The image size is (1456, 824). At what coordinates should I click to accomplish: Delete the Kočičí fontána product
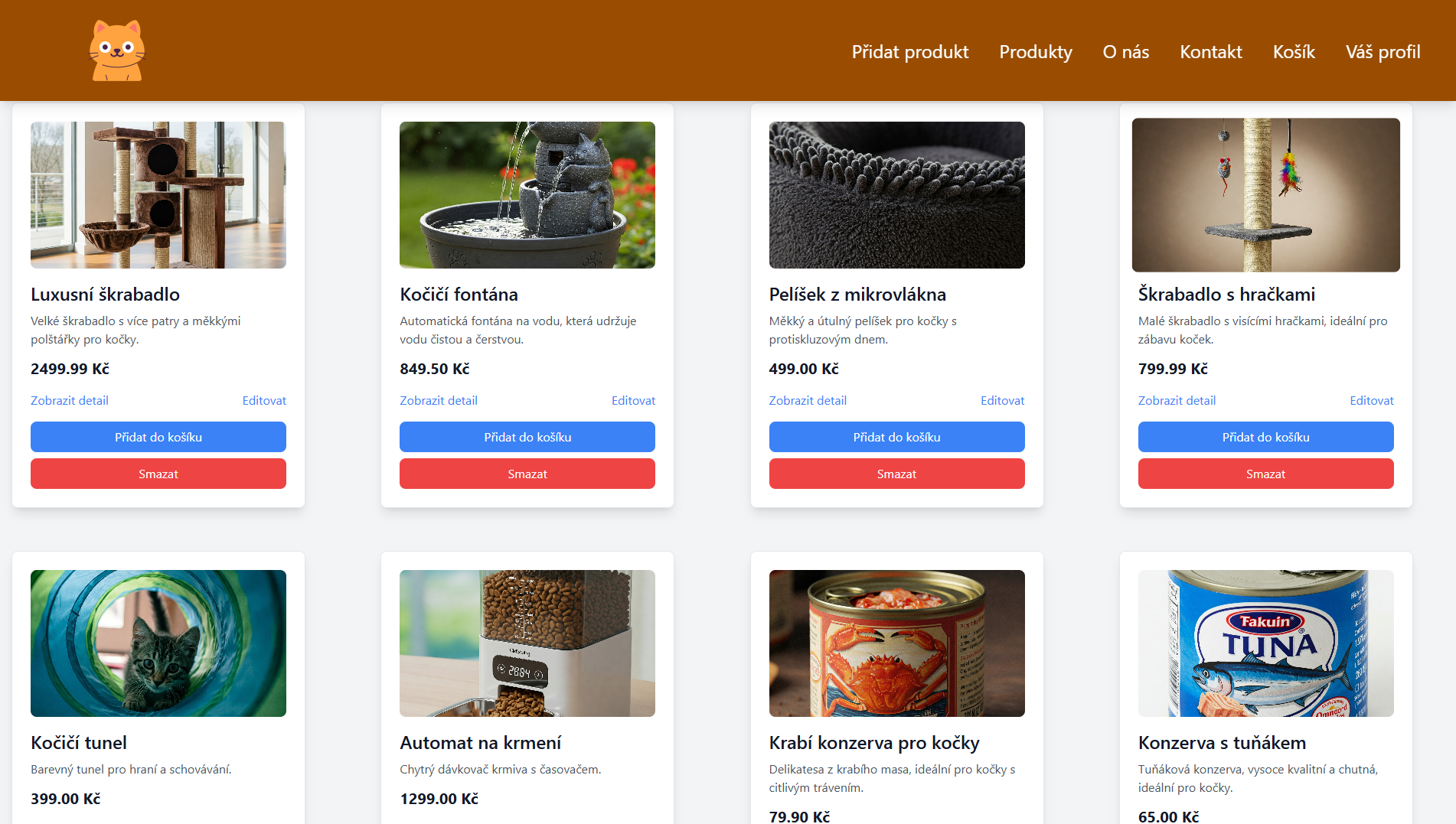click(527, 474)
